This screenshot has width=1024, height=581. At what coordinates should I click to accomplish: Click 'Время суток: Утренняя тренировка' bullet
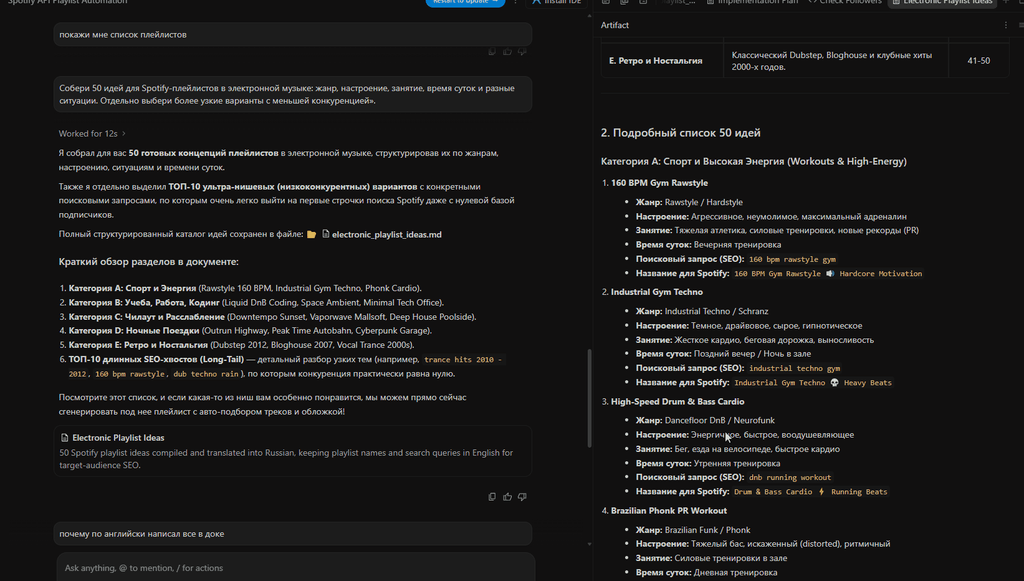click(x=708, y=463)
